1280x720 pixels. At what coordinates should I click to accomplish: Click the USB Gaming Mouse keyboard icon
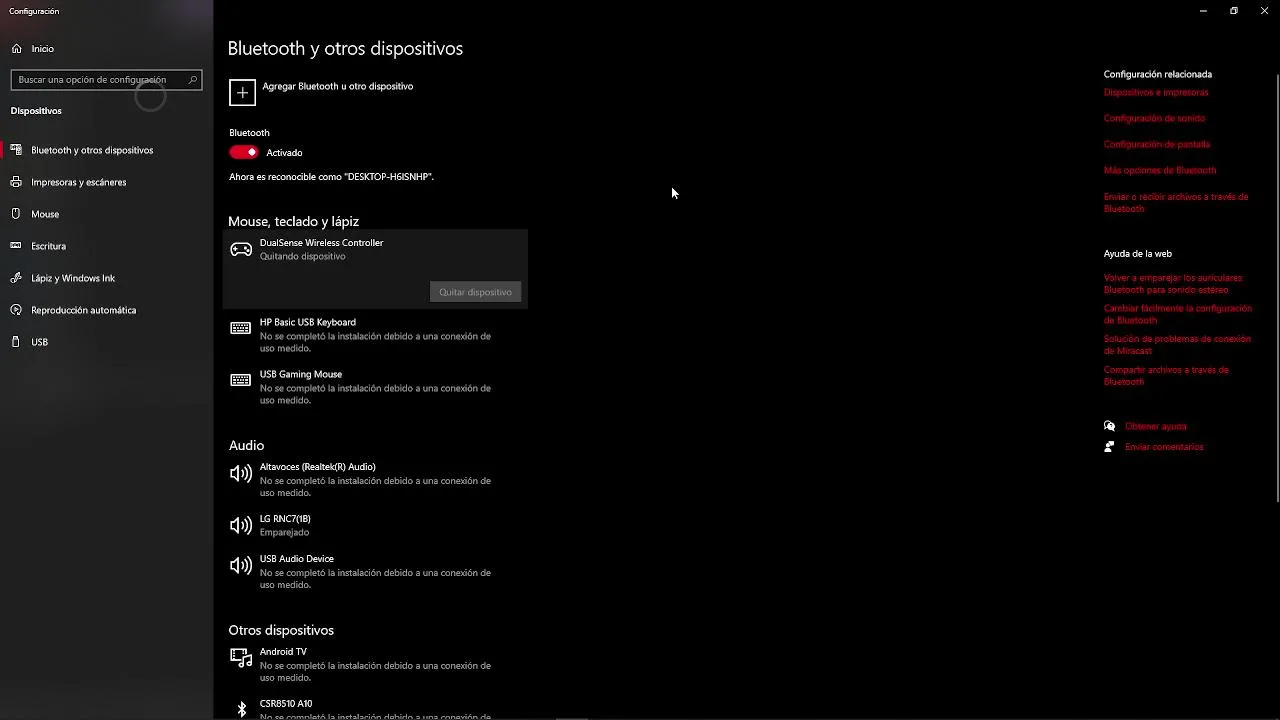[241, 380]
